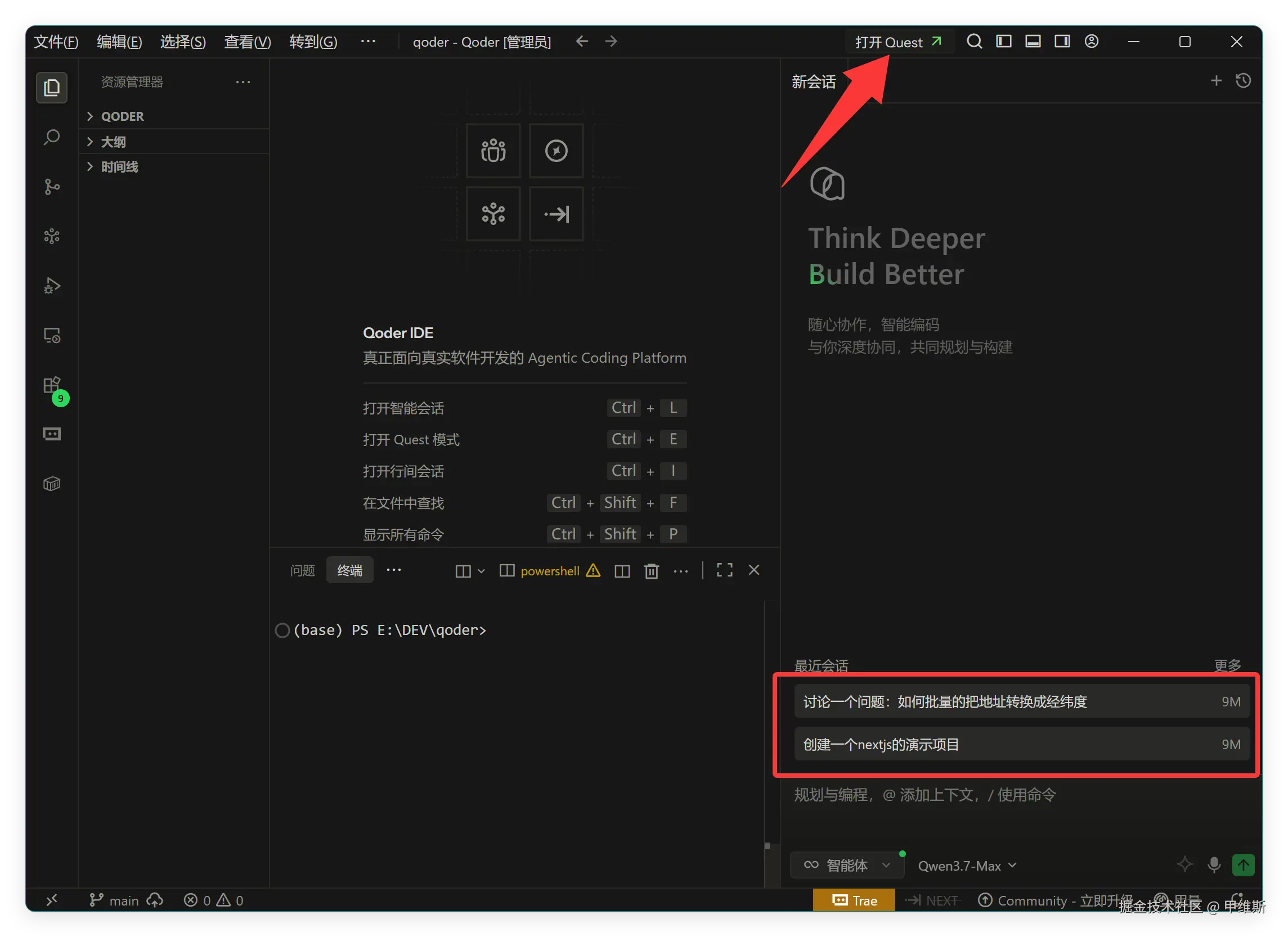Viewport: 1288px width, 937px height.
Task: Start a new chat with plus icon
Action: pyautogui.click(x=1215, y=80)
